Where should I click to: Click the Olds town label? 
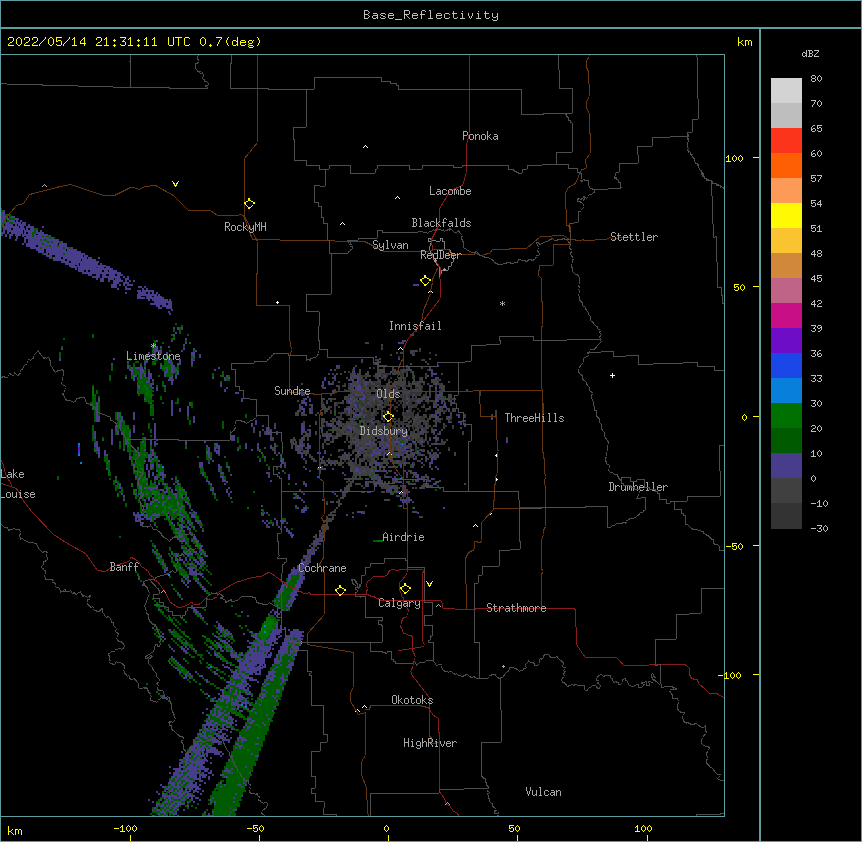point(388,394)
